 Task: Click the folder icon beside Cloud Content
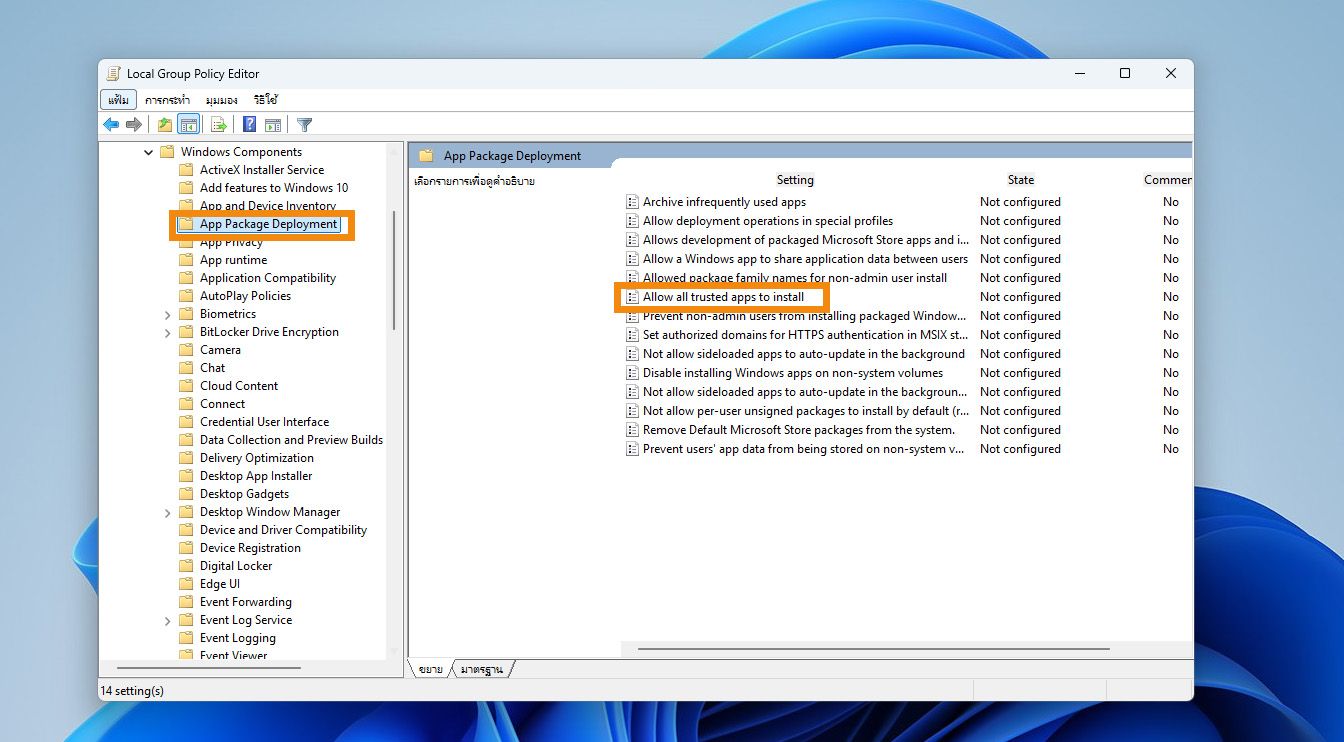pos(186,386)
